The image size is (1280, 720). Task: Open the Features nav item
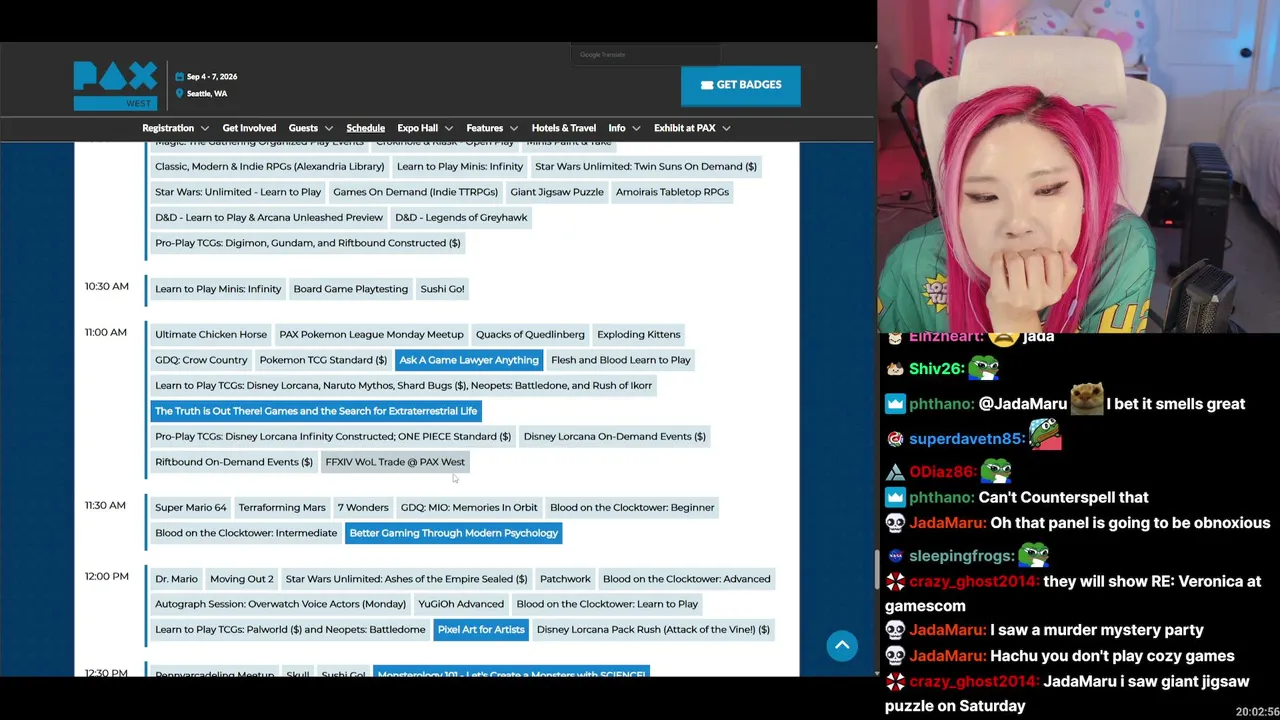[x=484, y=128]
